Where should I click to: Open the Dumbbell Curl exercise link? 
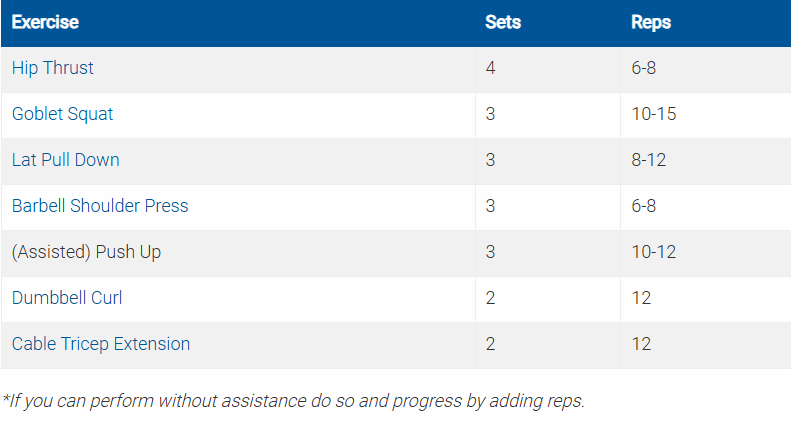coord(67,298)
